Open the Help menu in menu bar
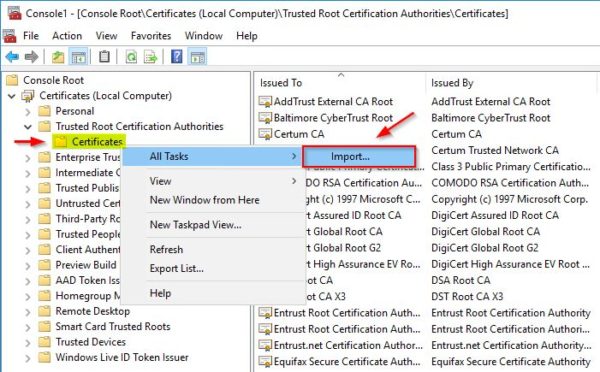This screenshot has width=600, height=372. click(x=246, y=36)
